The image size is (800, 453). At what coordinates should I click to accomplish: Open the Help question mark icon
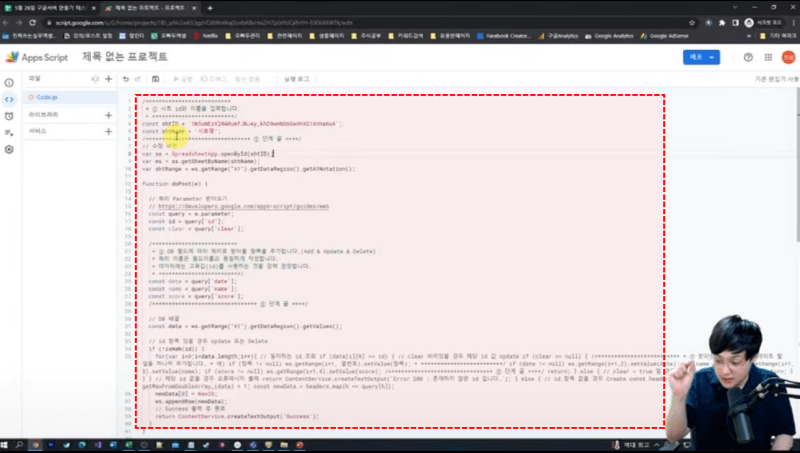pos(748,58)
